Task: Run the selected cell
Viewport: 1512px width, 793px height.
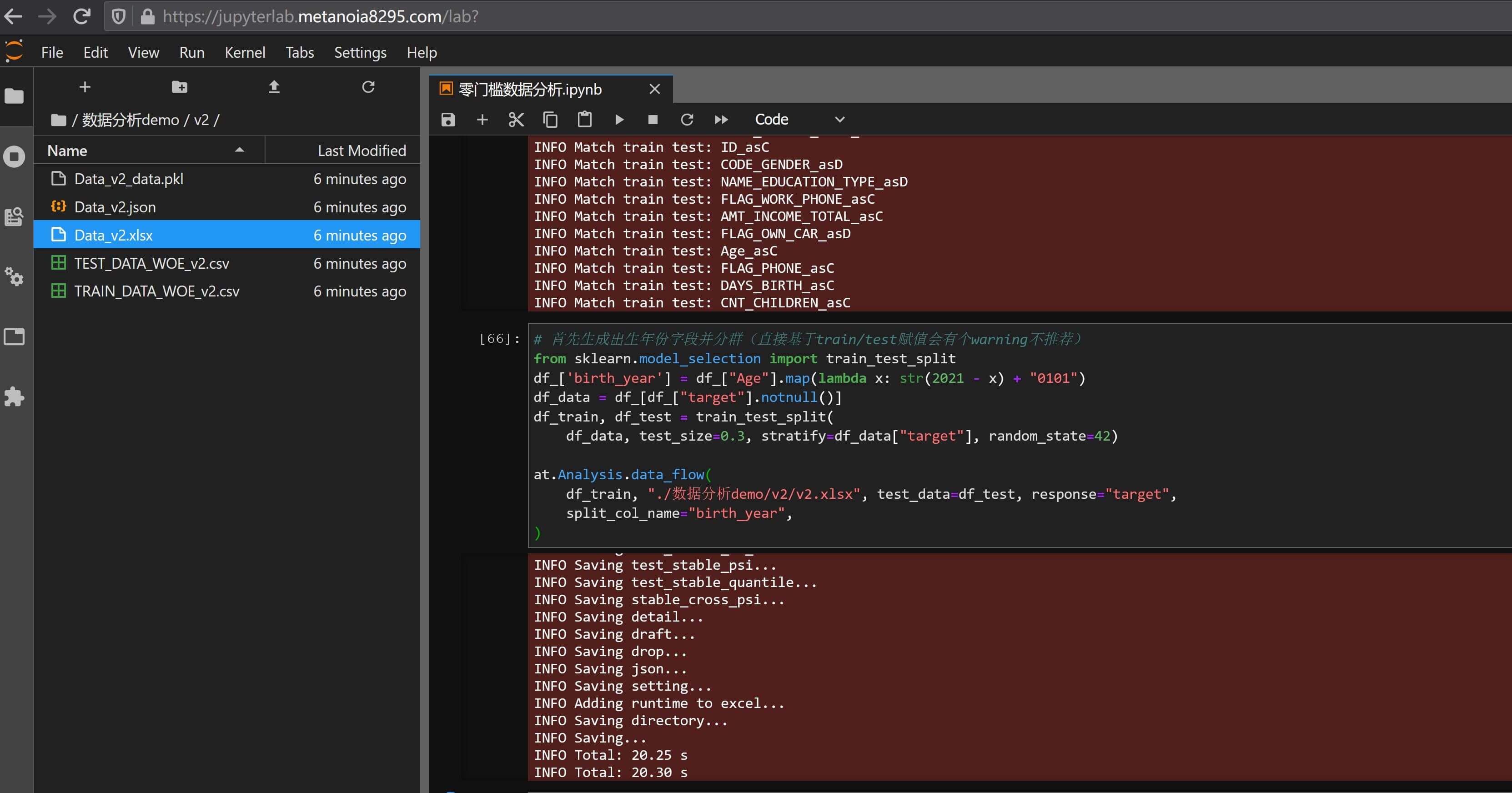Action: tap(618, 120)
